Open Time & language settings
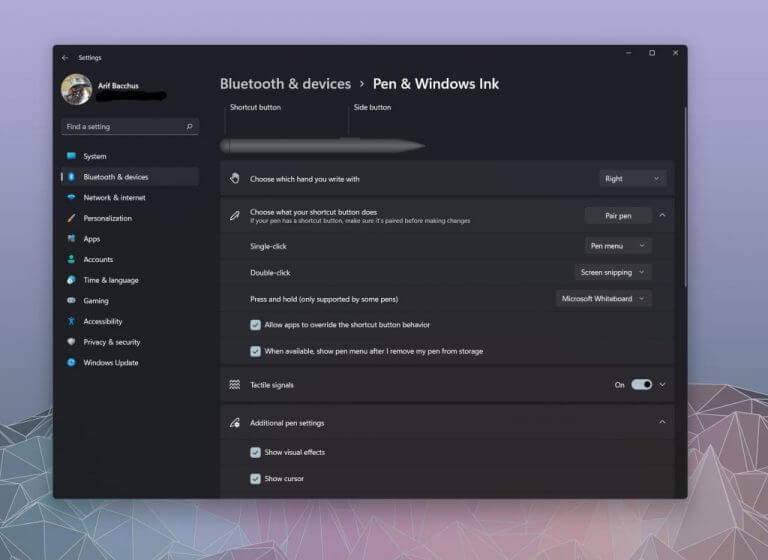Viewport: 768px width, 560px height. coord(130,280)
